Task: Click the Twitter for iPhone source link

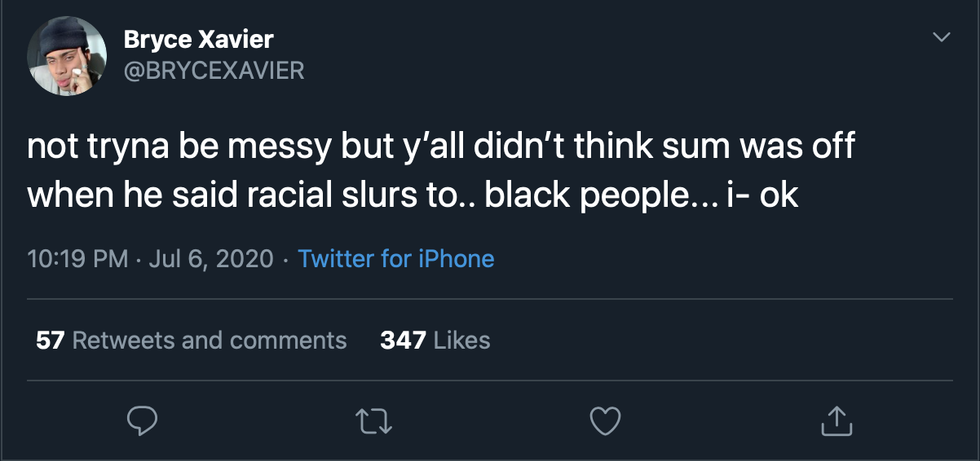Action: point(396,259)
